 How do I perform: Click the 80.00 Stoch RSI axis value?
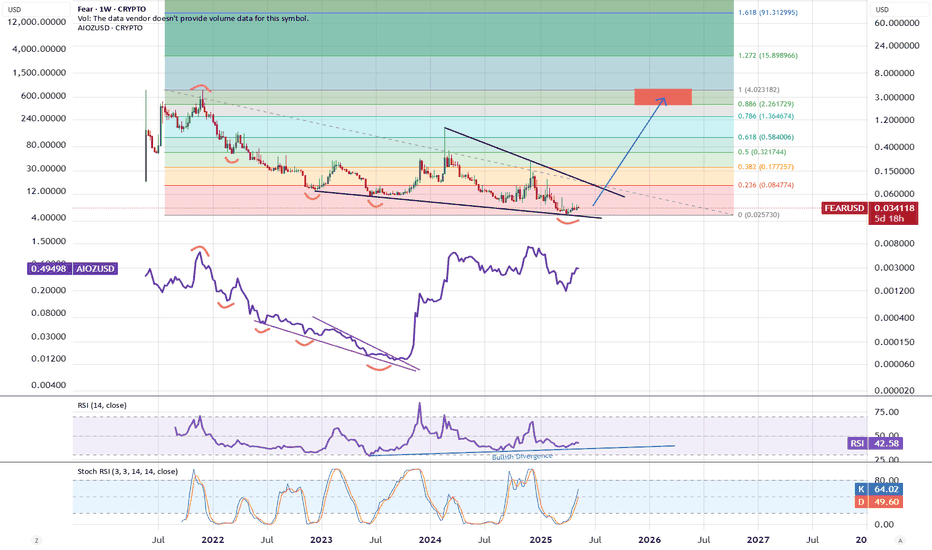887,480
